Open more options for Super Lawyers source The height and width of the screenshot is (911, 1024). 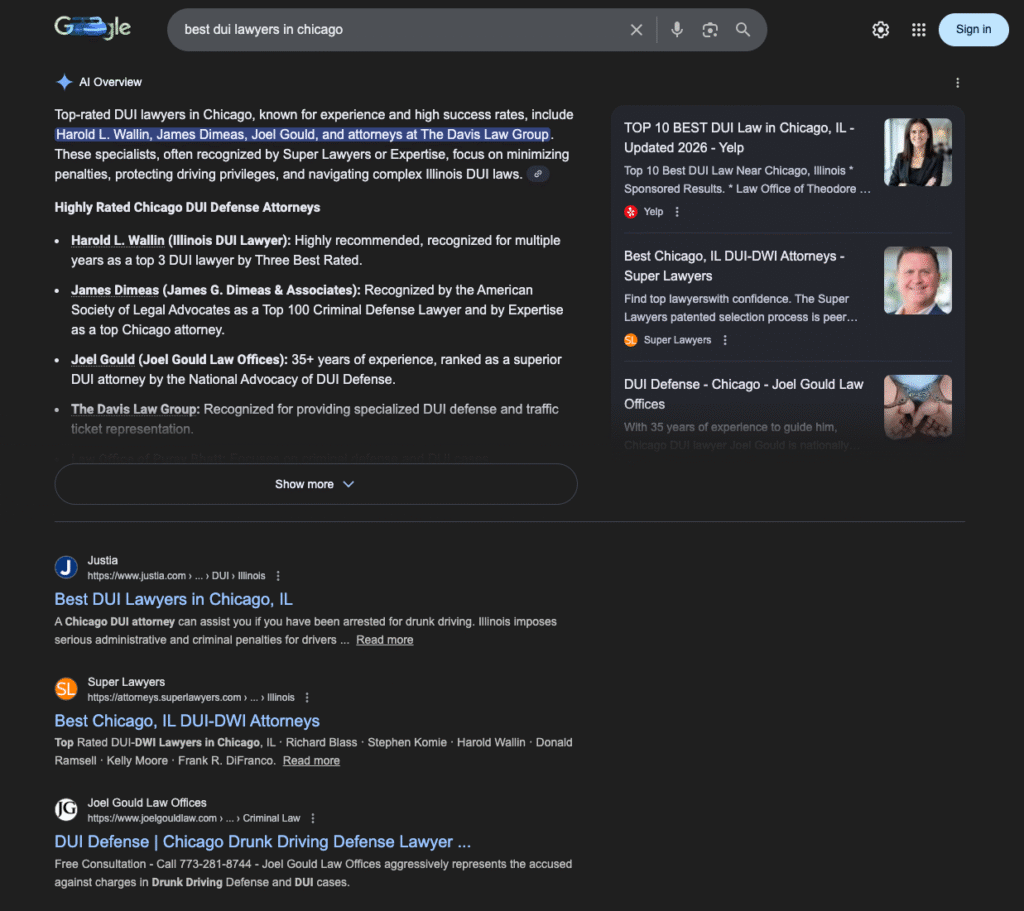coord(725,340)
